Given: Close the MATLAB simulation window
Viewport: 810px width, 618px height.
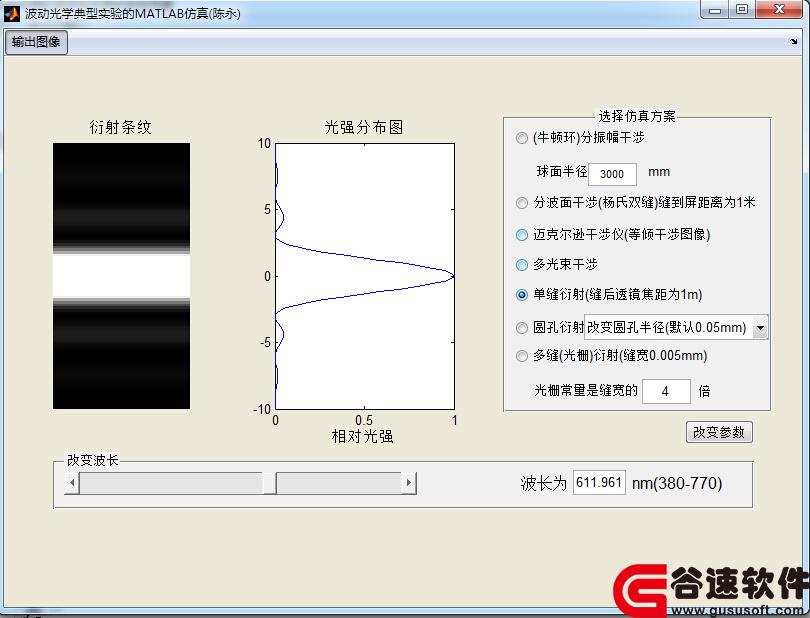Looking at the screenshot, I should [x=780, y=10].
